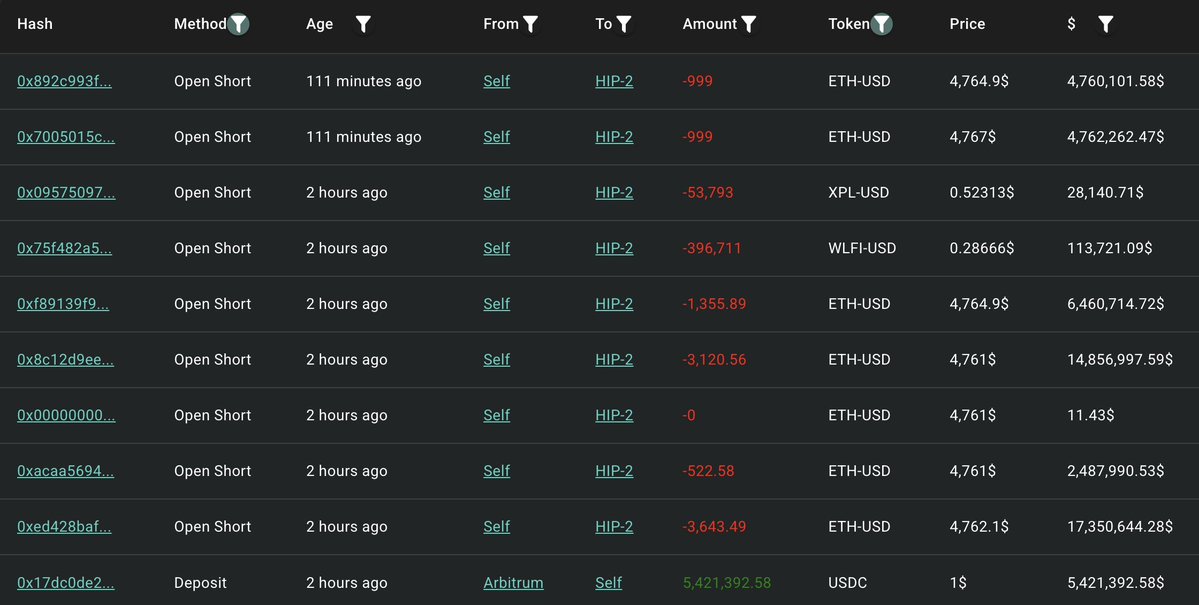Open the Amount column filter icon

click(749, 24)
